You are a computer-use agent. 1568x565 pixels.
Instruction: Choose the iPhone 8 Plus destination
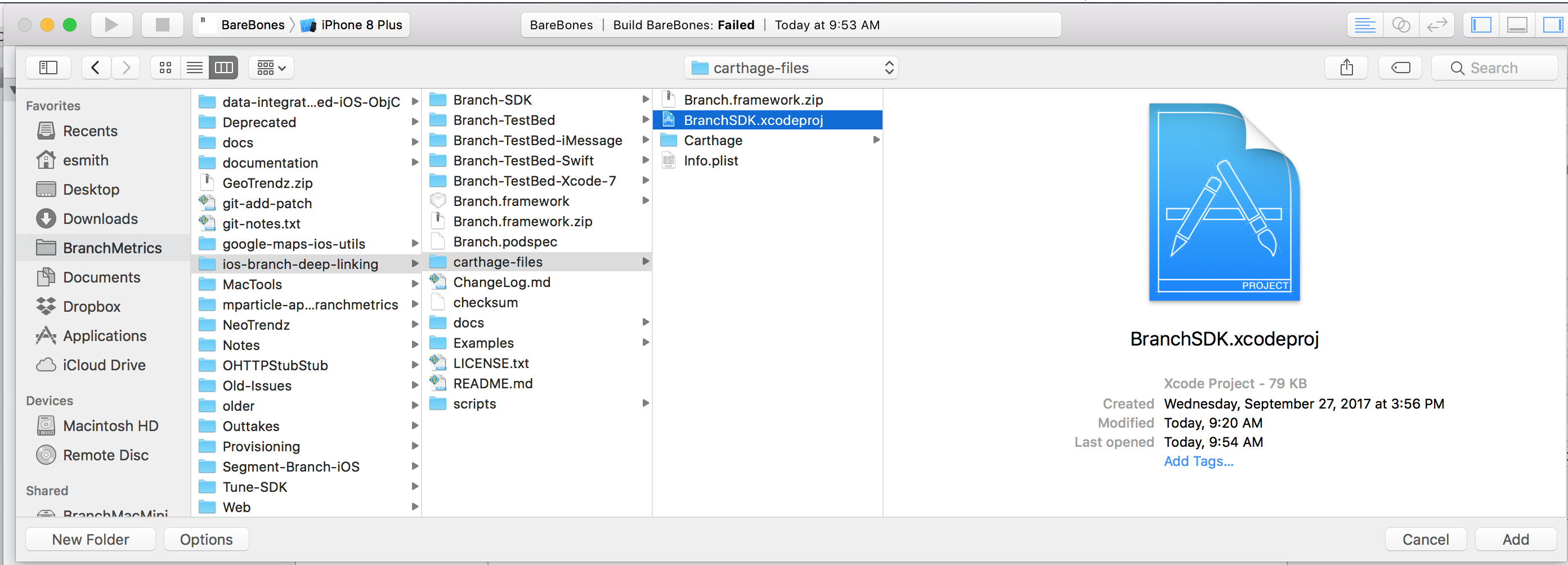pos(352,25)
